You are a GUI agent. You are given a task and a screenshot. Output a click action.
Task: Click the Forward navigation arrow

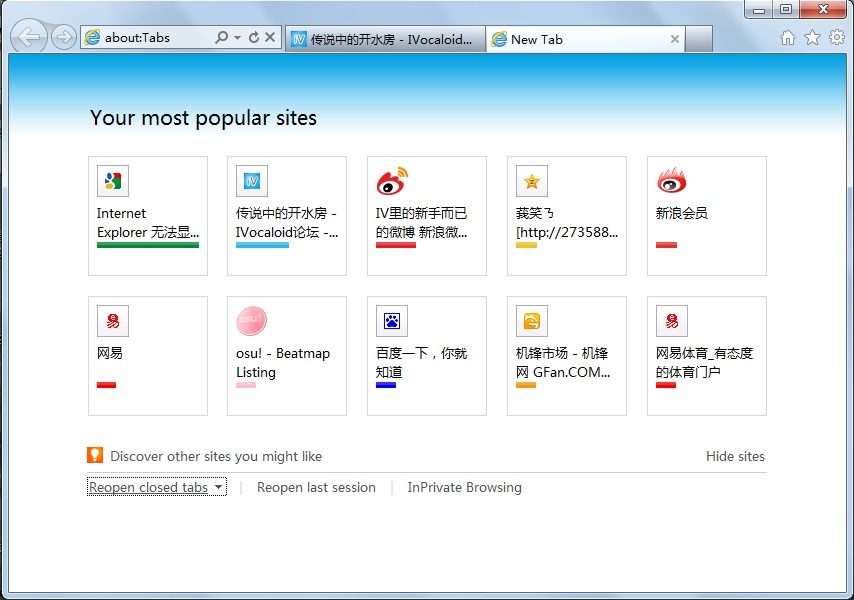(x=64, y=38)
